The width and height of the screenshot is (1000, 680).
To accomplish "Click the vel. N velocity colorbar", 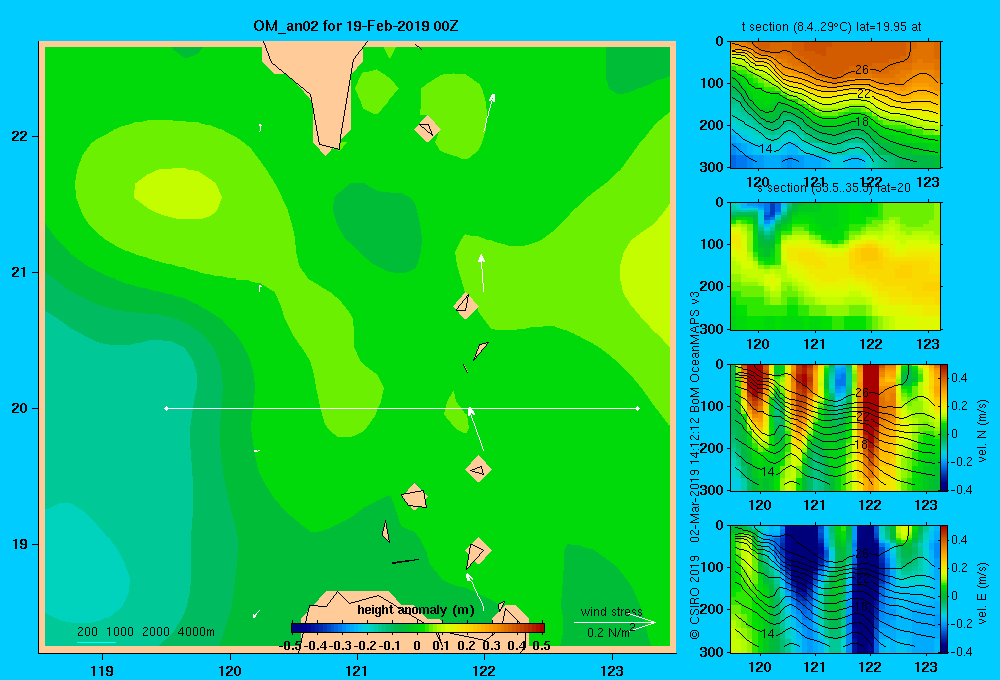I will coord(944,427).
